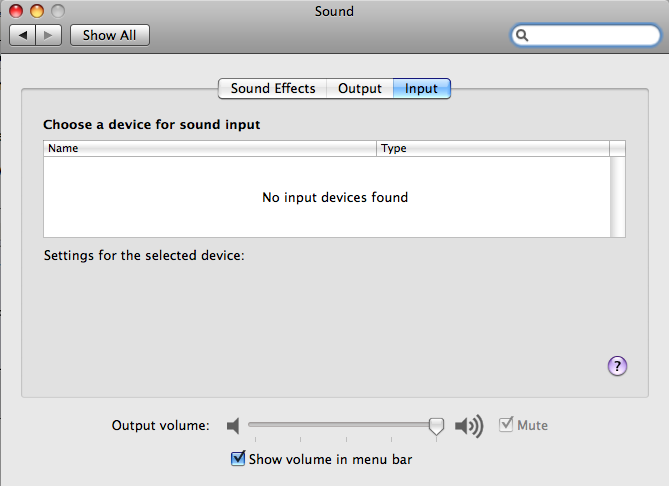Screen dimensions: 669x486
Task: Click the Show All button
Action: point(110,35)
